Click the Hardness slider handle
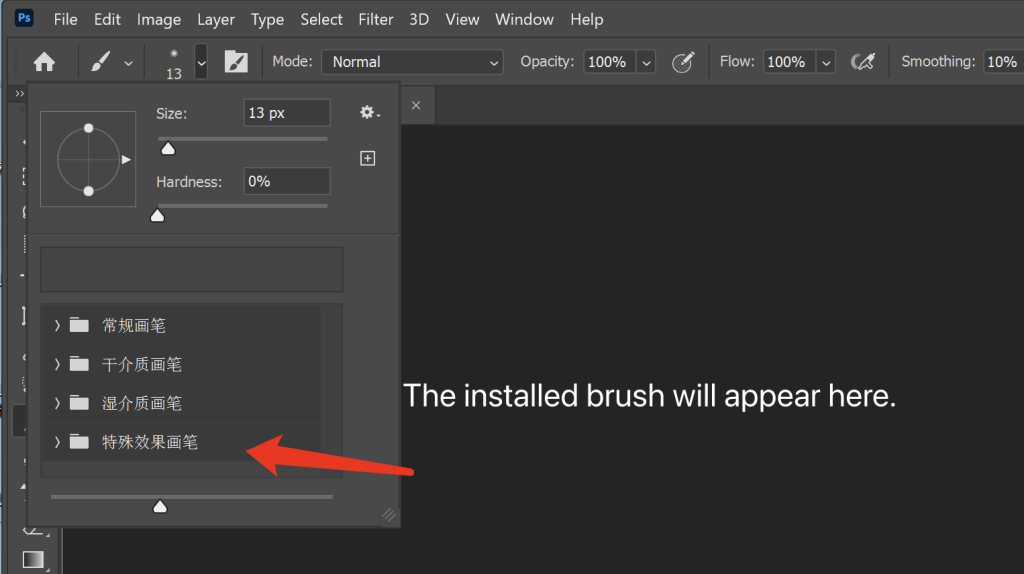The width and height of the screenshot is (1024, 574). coord(157,215)
